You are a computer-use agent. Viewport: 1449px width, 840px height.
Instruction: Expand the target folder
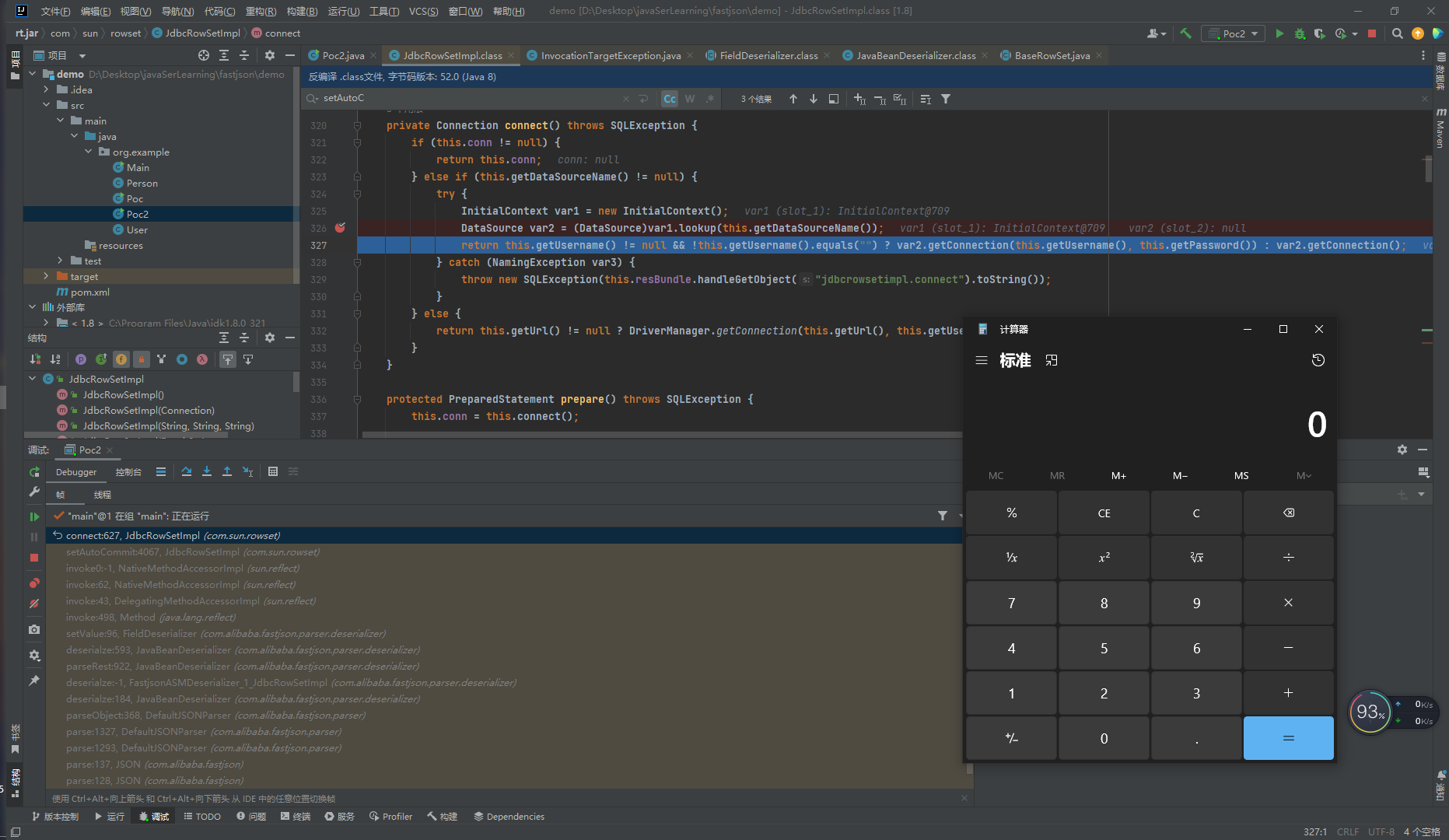click(x=47, y=276)
